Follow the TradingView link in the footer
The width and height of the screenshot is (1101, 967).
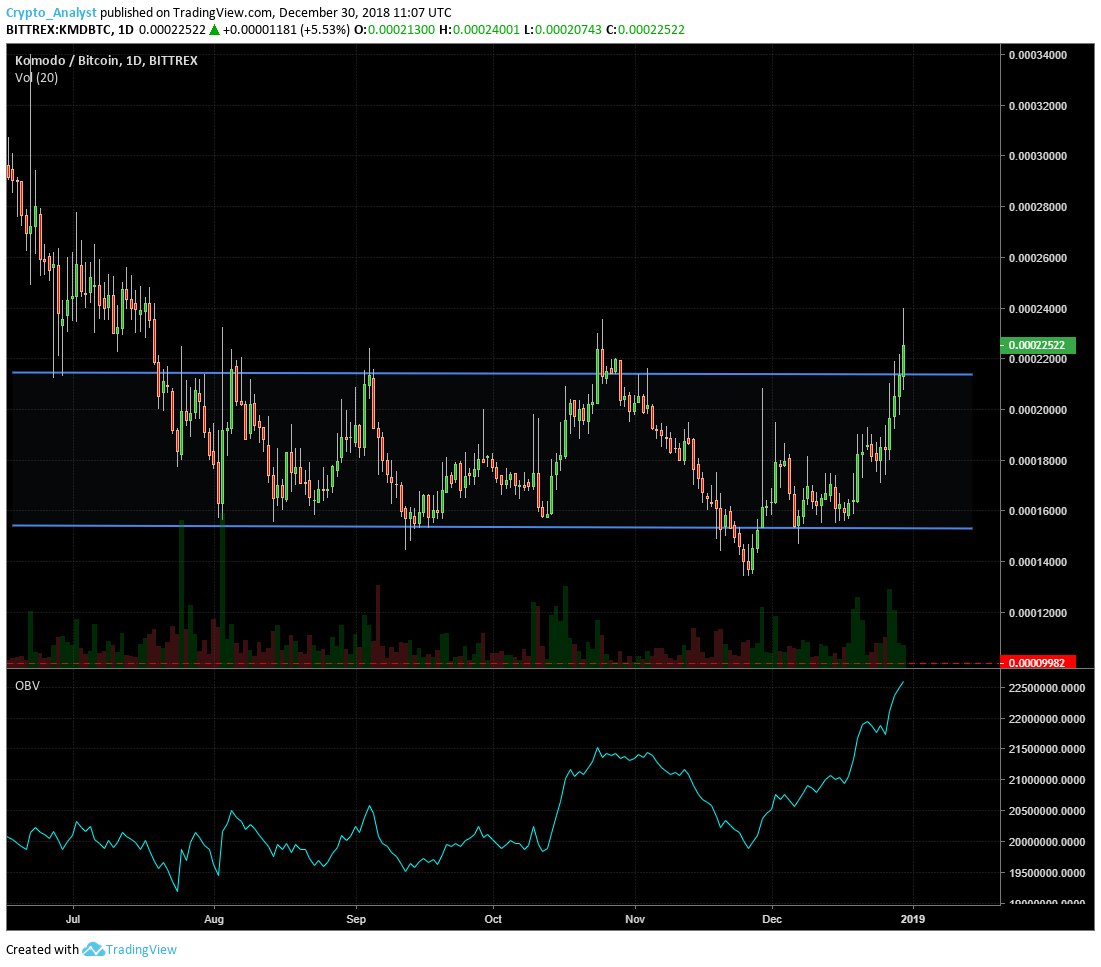[140, 948]
